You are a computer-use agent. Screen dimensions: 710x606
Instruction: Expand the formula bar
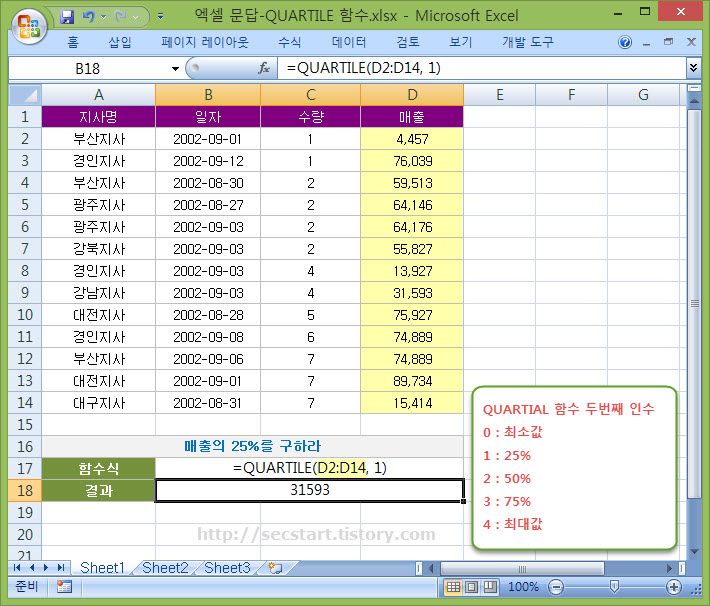point(693,68)
